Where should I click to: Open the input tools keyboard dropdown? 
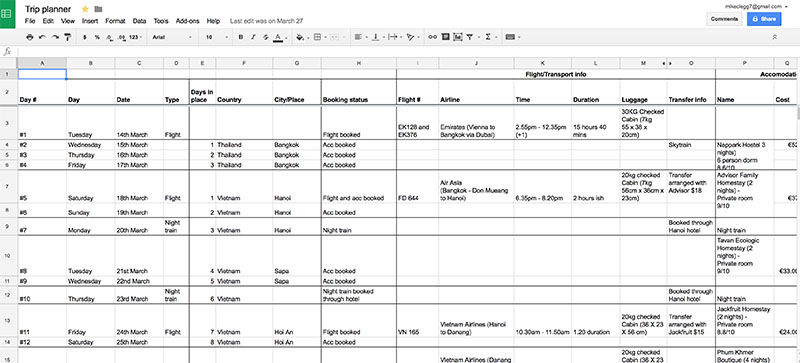pyautogui.click(x=512, y=37)
